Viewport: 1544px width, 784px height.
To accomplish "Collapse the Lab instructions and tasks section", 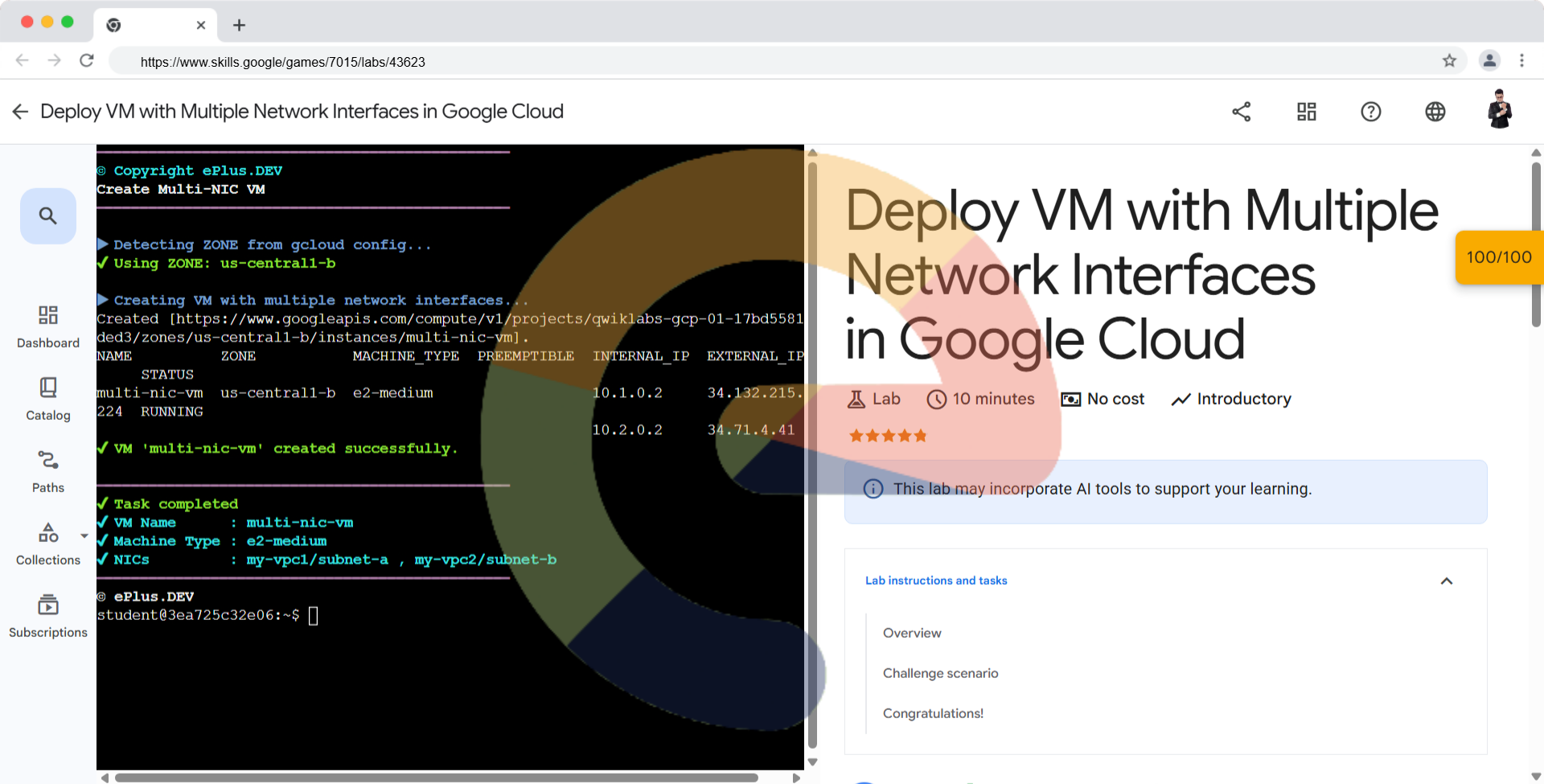I will coord(1447,581).
